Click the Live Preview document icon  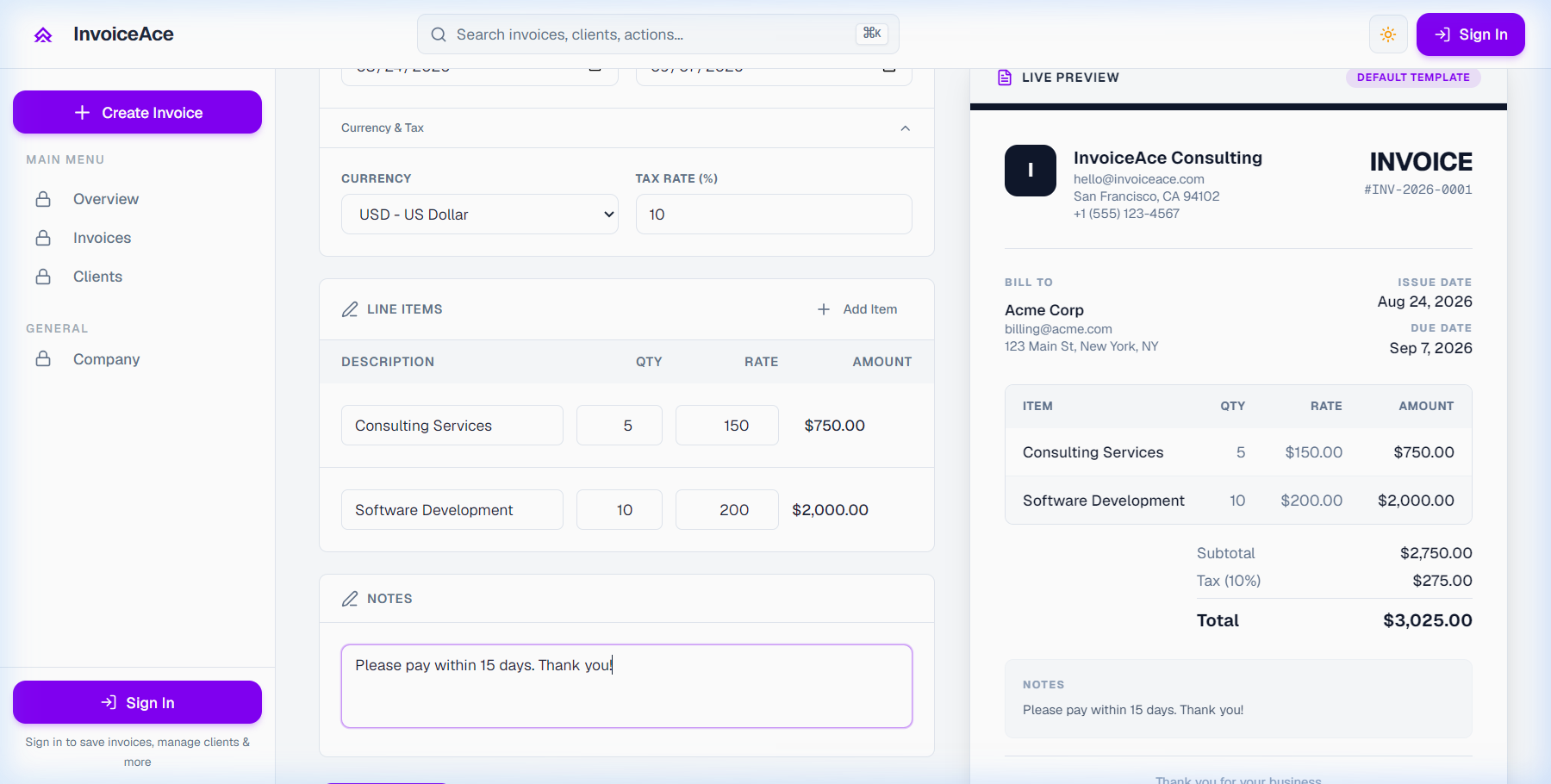coord(1005,78)
